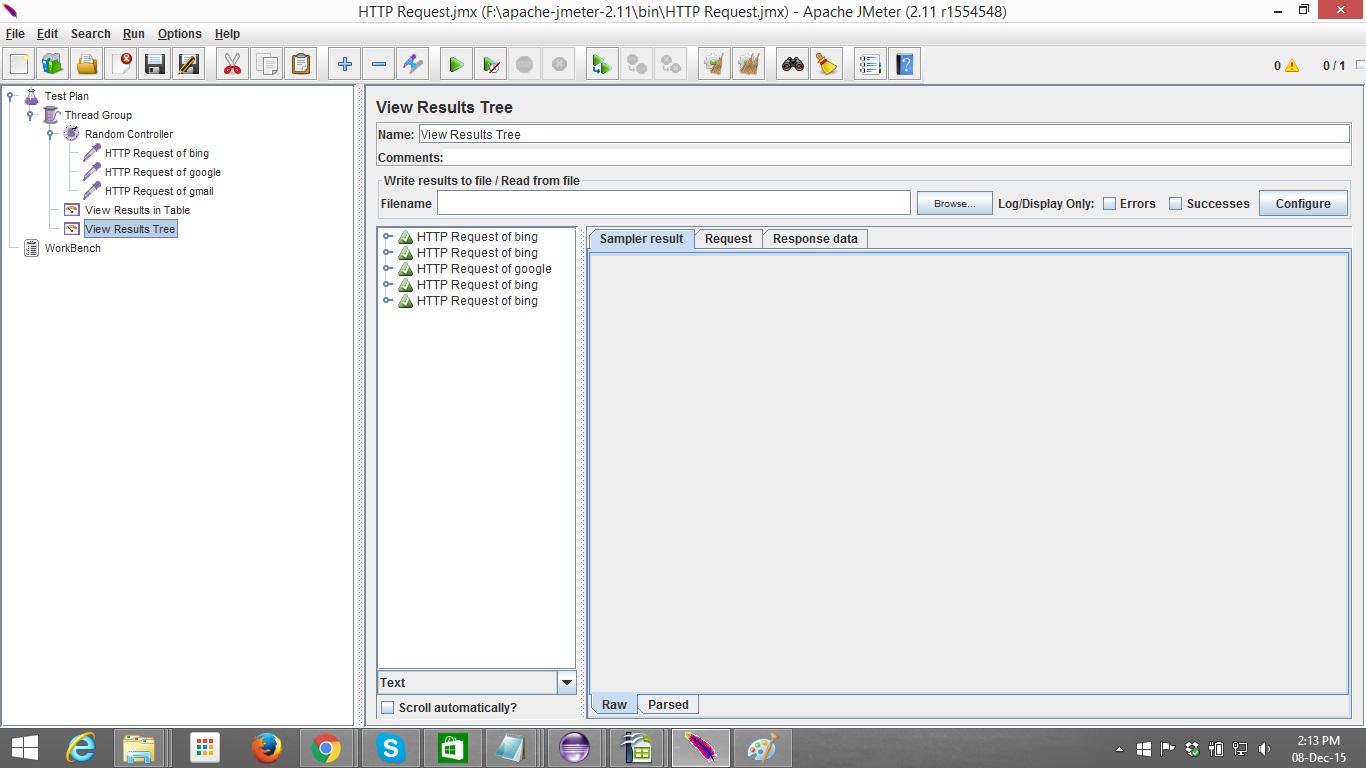Select the Sampler result tab
This screenshot has height=768, width=1366.
tap(641, 239)
